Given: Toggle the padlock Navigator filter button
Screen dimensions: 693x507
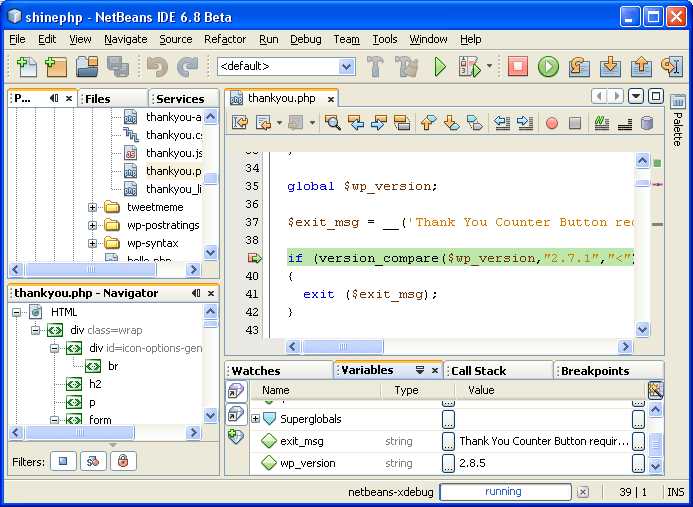Looking at the screenshot, I should point(123,461).
